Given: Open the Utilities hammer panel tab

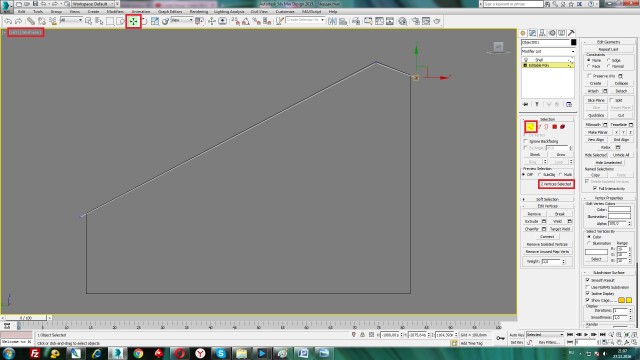Looking at the screenshot, I should [x=571, y=33].
